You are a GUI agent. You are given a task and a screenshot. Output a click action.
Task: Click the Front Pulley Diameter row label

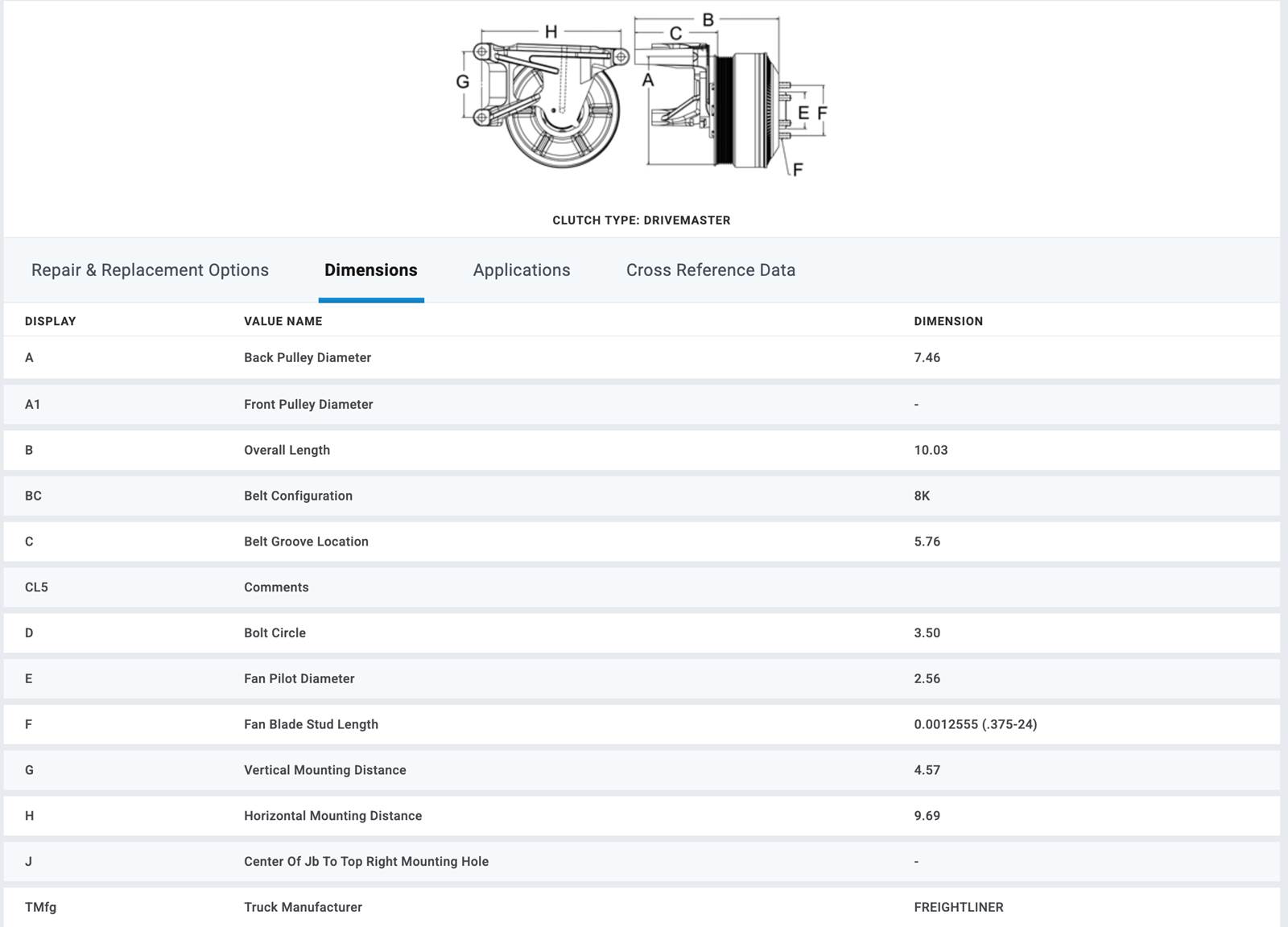click(x=308, y=405)
